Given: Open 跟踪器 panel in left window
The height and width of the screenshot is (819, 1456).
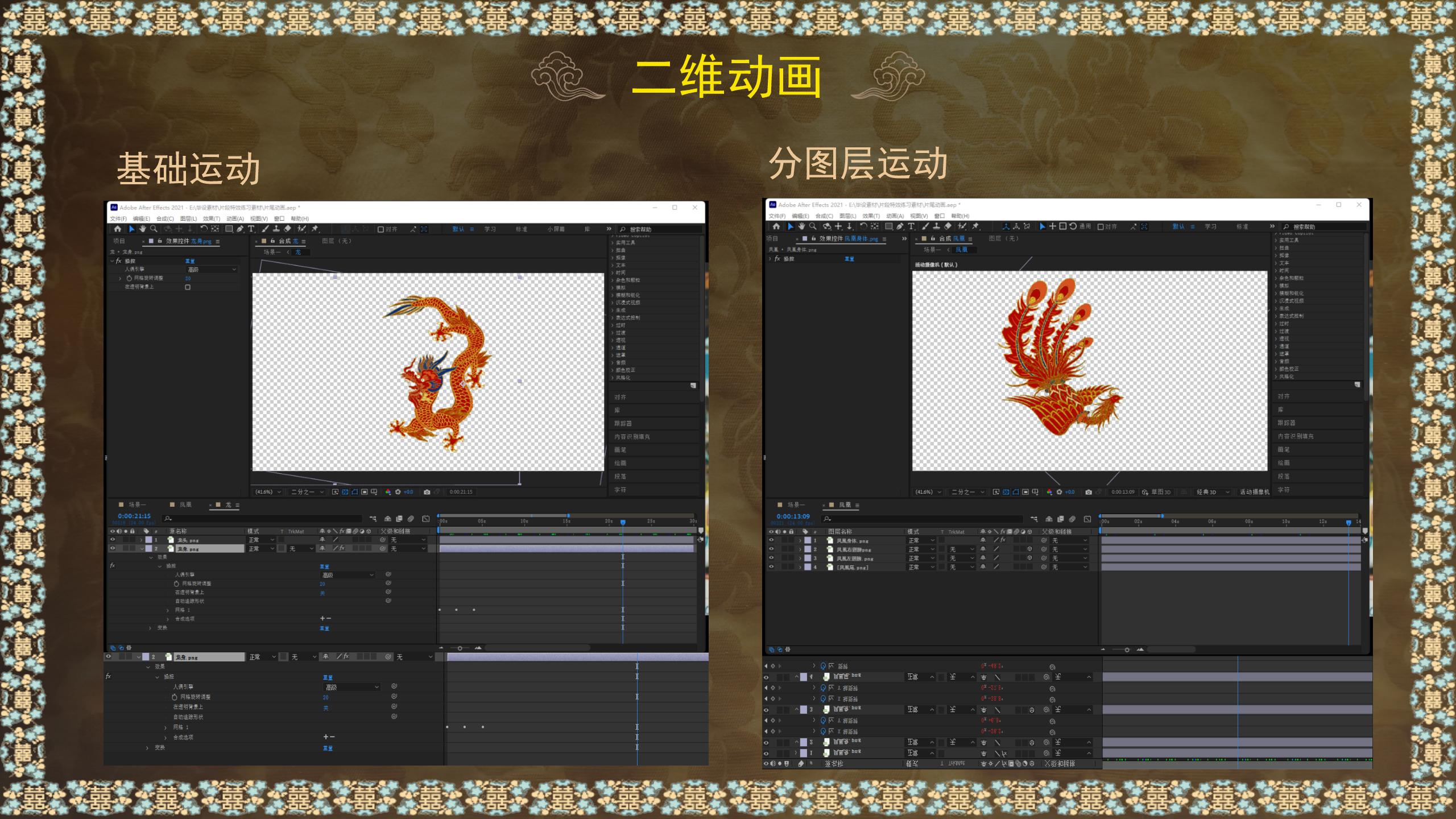Looking at the screenshot, I should (x=623, y=423).
